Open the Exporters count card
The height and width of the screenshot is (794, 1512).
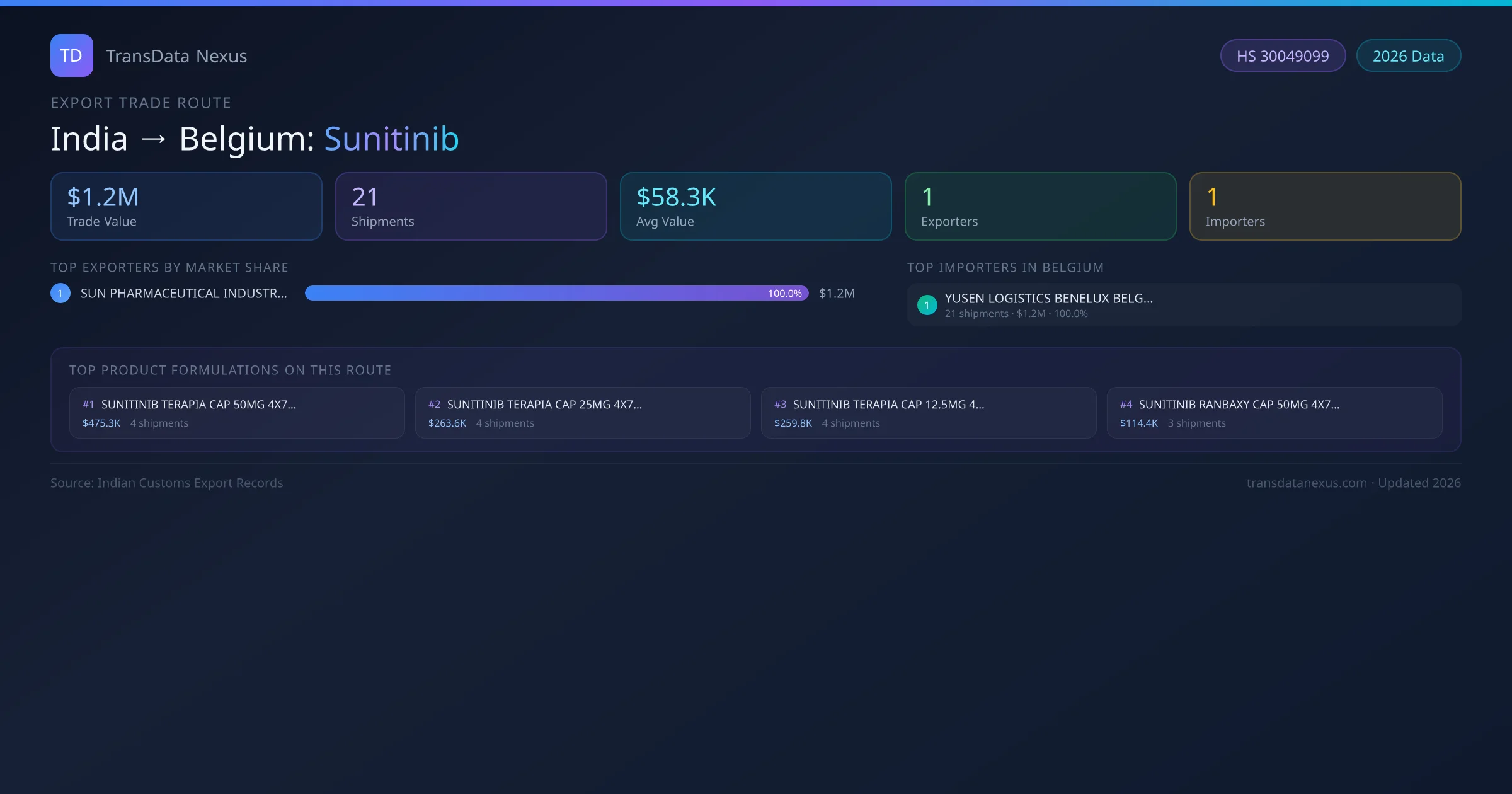click(x=1040, y=207)
